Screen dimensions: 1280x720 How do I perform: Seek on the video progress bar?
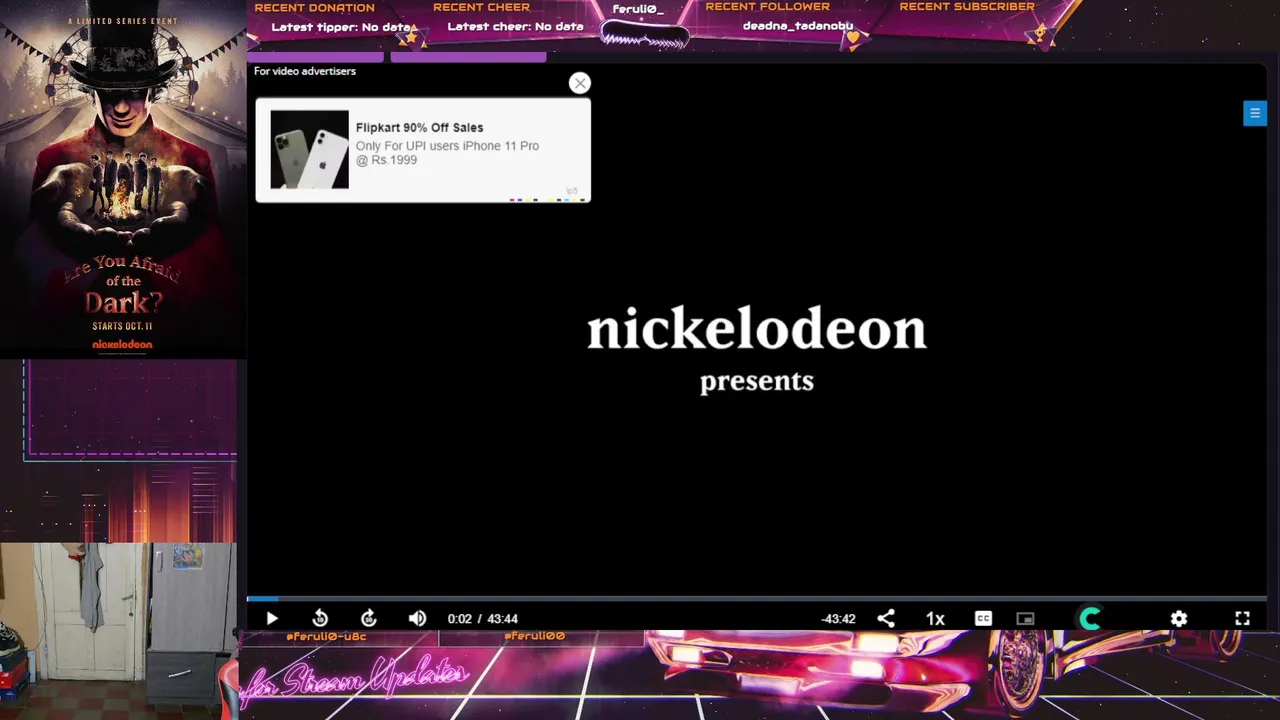pyautogui.click(x=757, y=599)
